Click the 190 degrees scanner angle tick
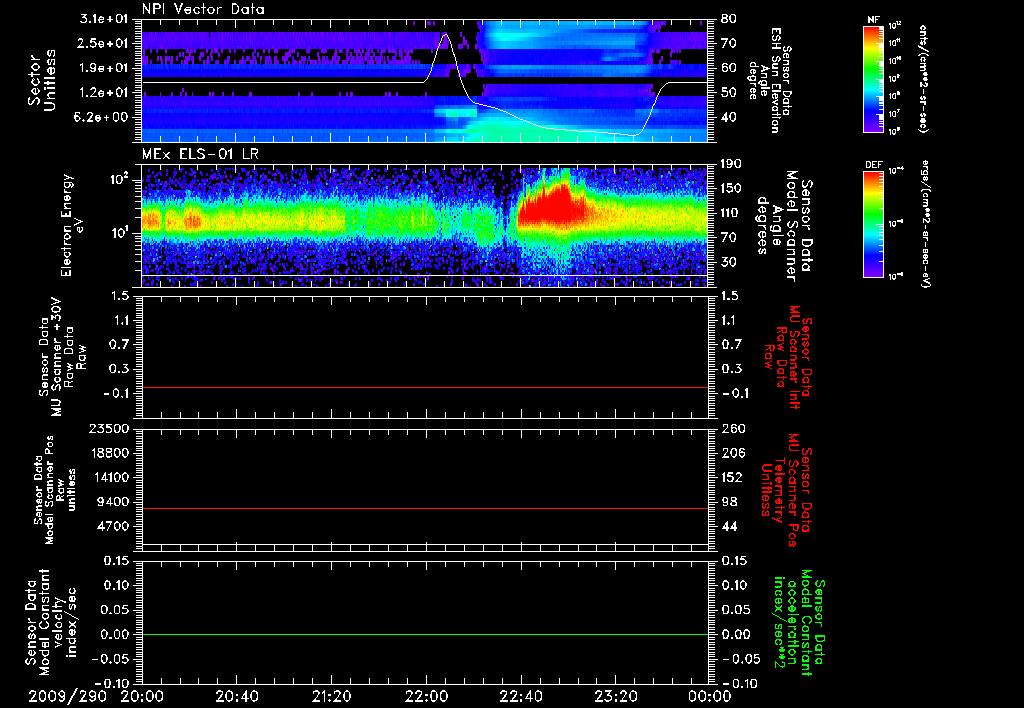This screenshot has width=1024, height=708. click(x=731, y=164)
